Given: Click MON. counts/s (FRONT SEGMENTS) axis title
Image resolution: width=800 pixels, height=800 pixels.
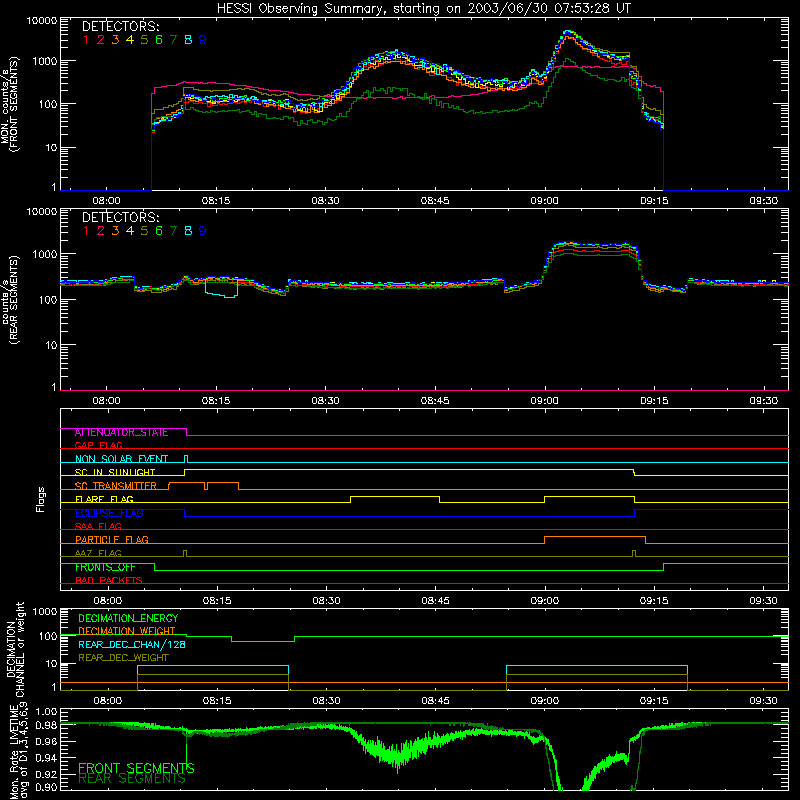Looking at the screenshot, I should pyautogui.click(x=10, y=104).
